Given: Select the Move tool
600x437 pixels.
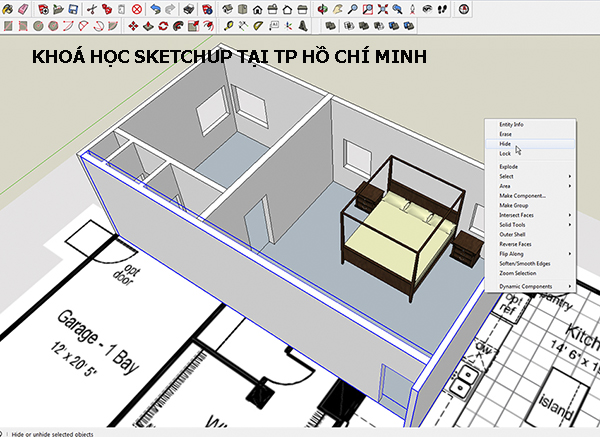Looking at the screenshot, I should click(x=133, y=26).
